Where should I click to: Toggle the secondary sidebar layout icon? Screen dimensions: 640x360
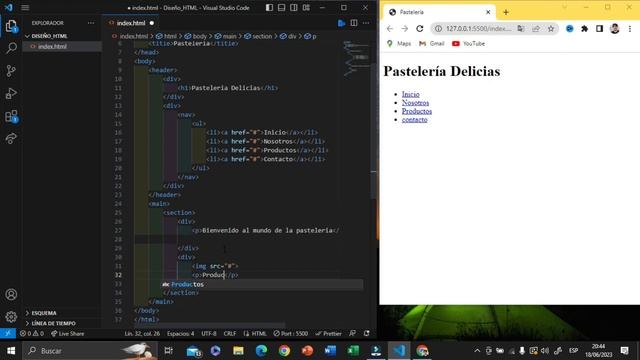294,7
